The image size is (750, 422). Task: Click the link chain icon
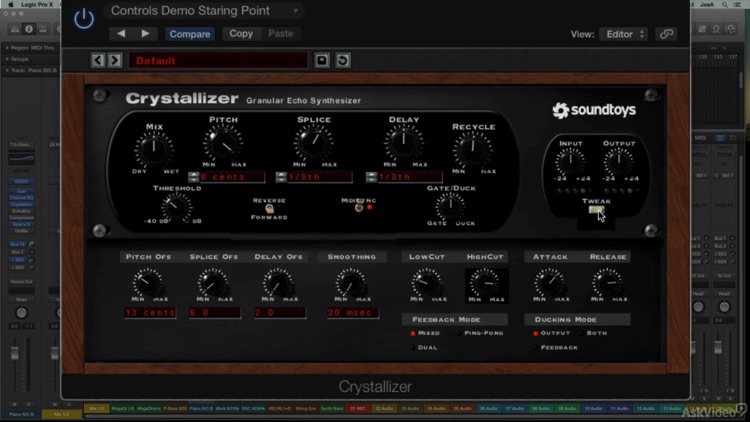[666, 34]
